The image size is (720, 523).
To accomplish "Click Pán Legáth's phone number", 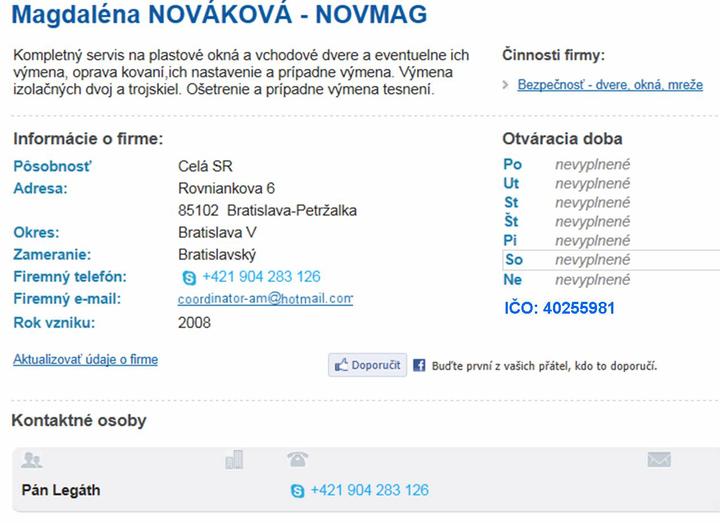I will pyautogui.click(x=369, y=491).
